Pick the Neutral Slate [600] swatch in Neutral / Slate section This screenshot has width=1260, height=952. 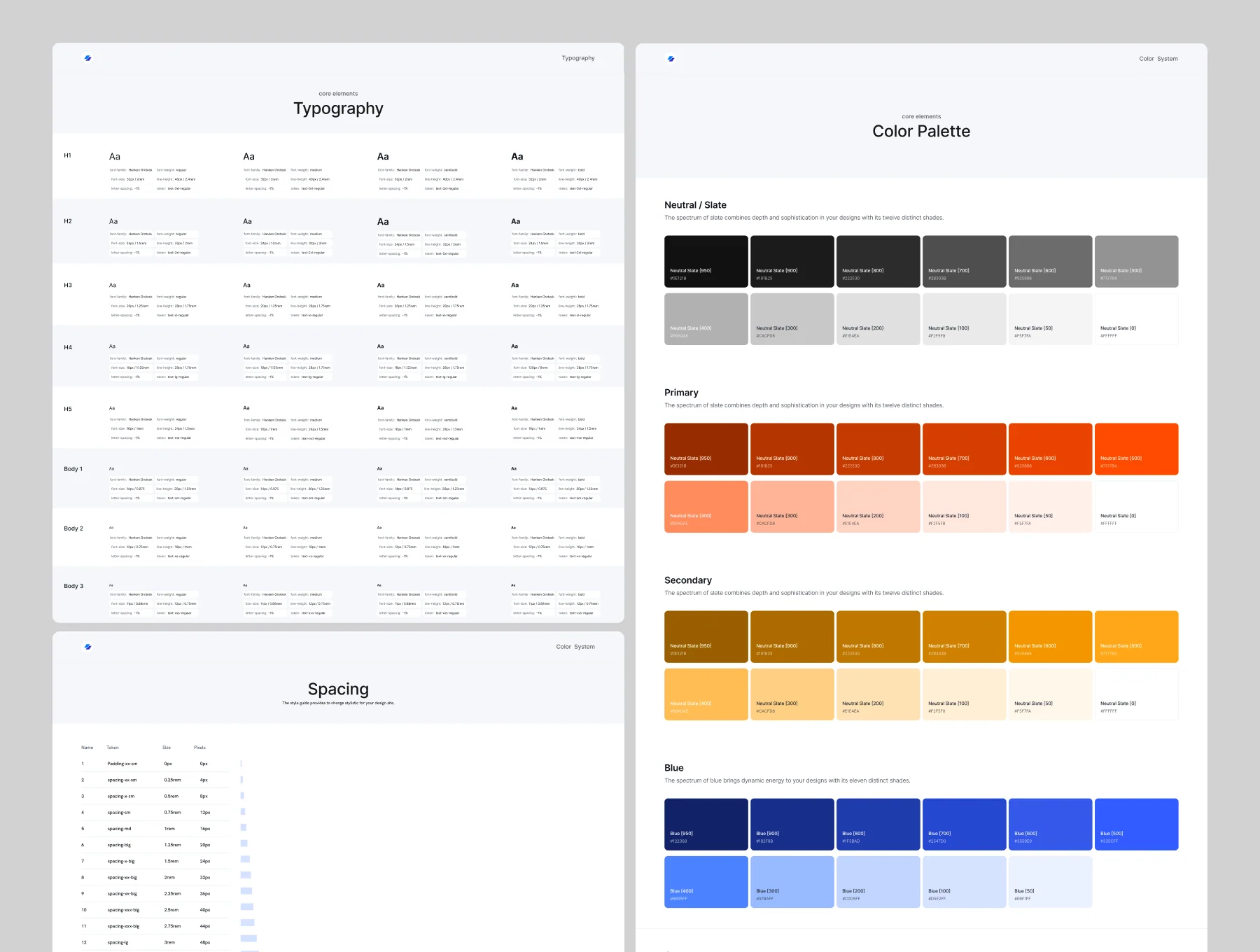1050,262
